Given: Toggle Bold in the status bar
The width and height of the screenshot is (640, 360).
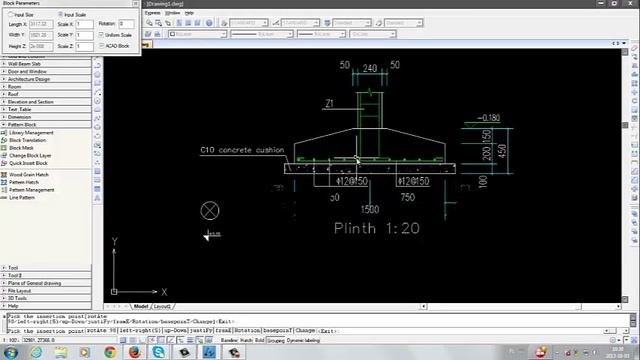Looking at the screenshot, I should 260,340.
